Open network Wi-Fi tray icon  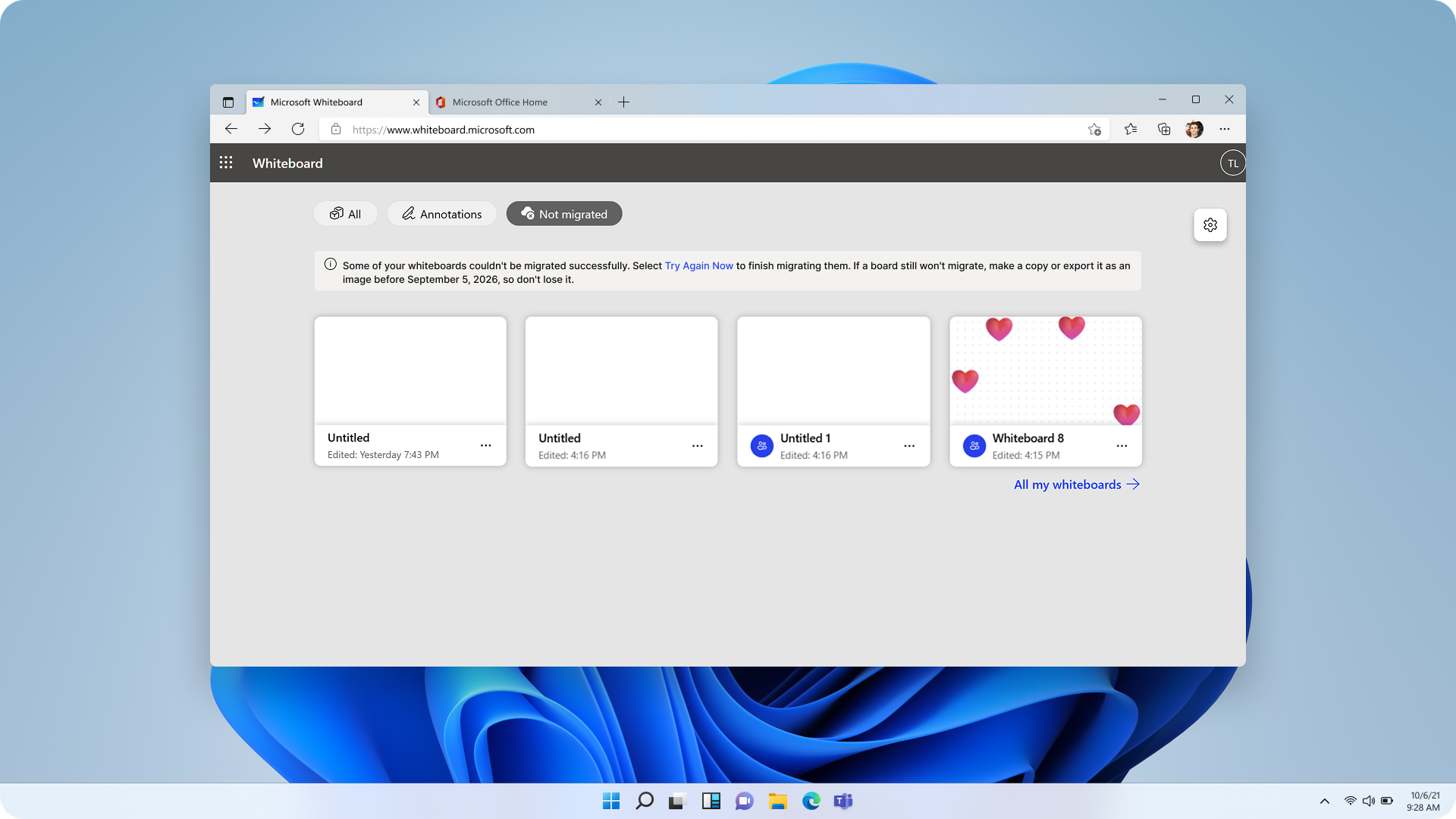point(1351,801)
